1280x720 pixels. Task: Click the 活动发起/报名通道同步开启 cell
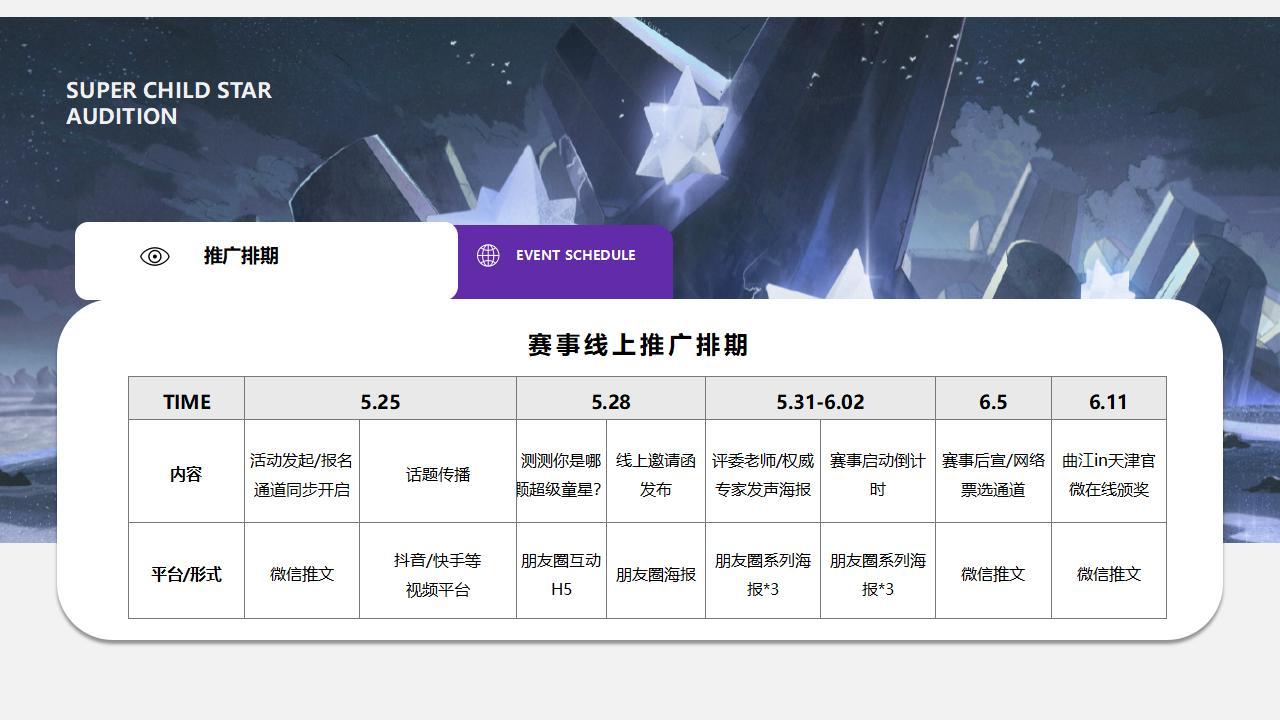[x=302, y=472]
